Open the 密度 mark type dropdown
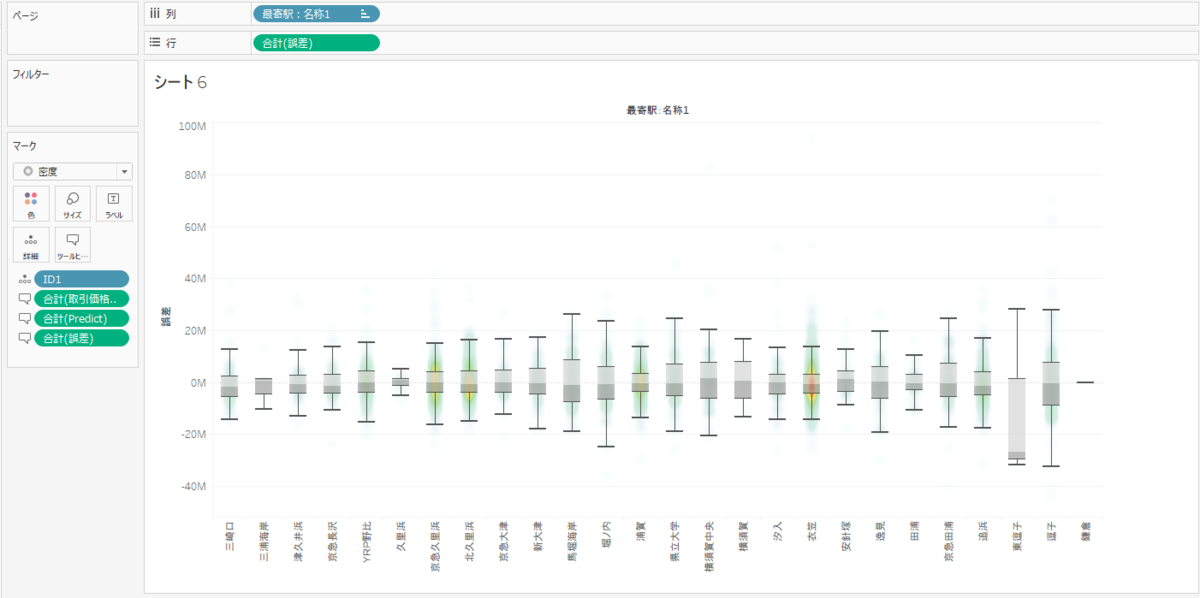The image size is (1200, 598). 72,171
